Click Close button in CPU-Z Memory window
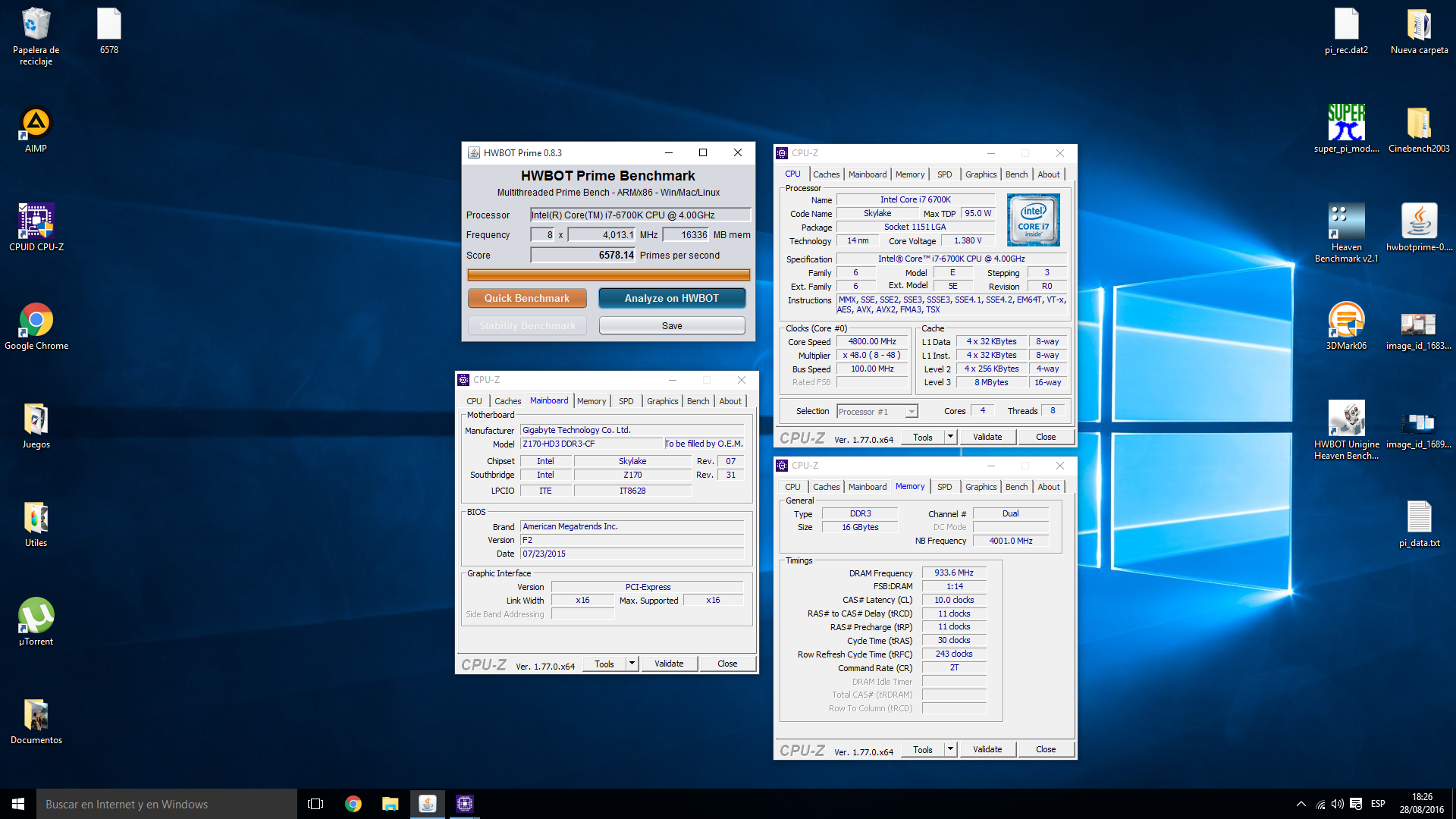This screenshot has height=819, width=1456. [1046, 749]
